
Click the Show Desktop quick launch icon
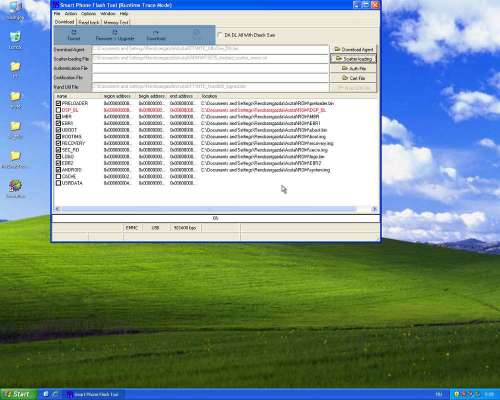click(46, 394)
